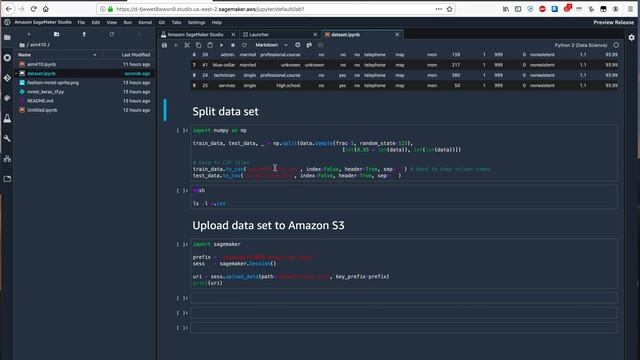Click the Name column sort arrow
The width and height of the screenshot is (640, 360).
click(x=95, y=55)
